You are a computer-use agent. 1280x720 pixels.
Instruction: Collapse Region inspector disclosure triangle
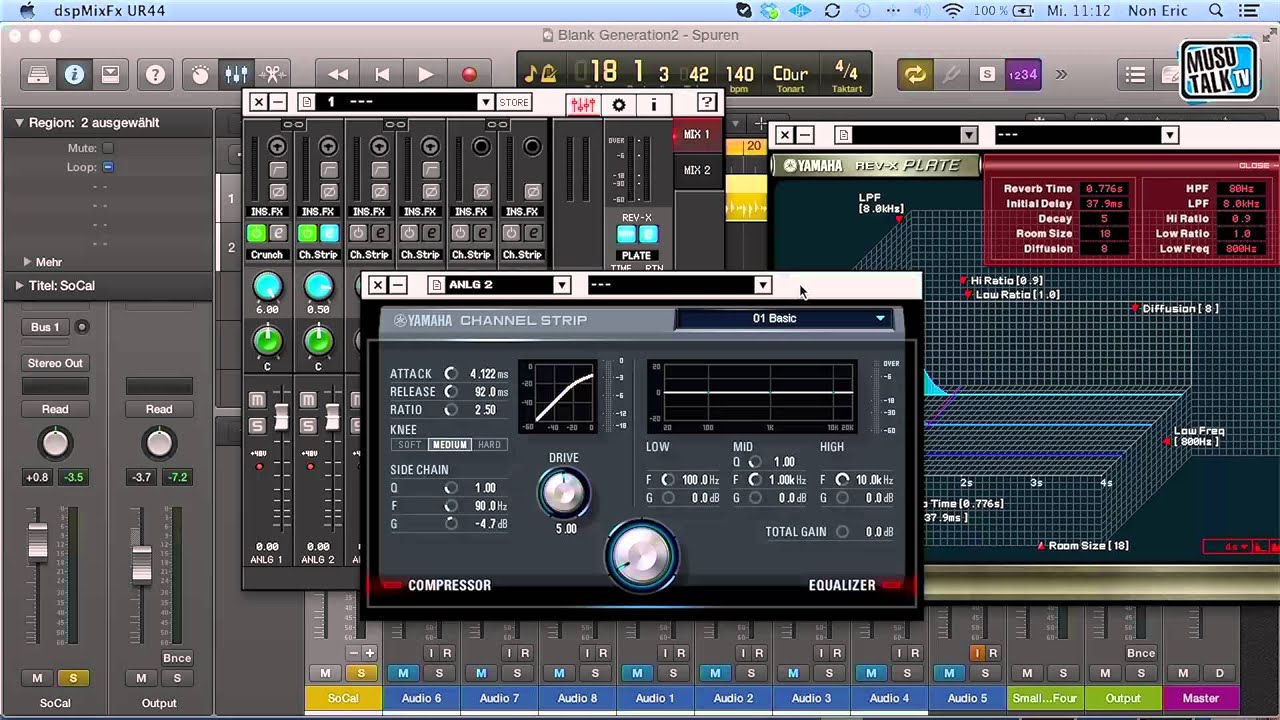coord(18,123)
